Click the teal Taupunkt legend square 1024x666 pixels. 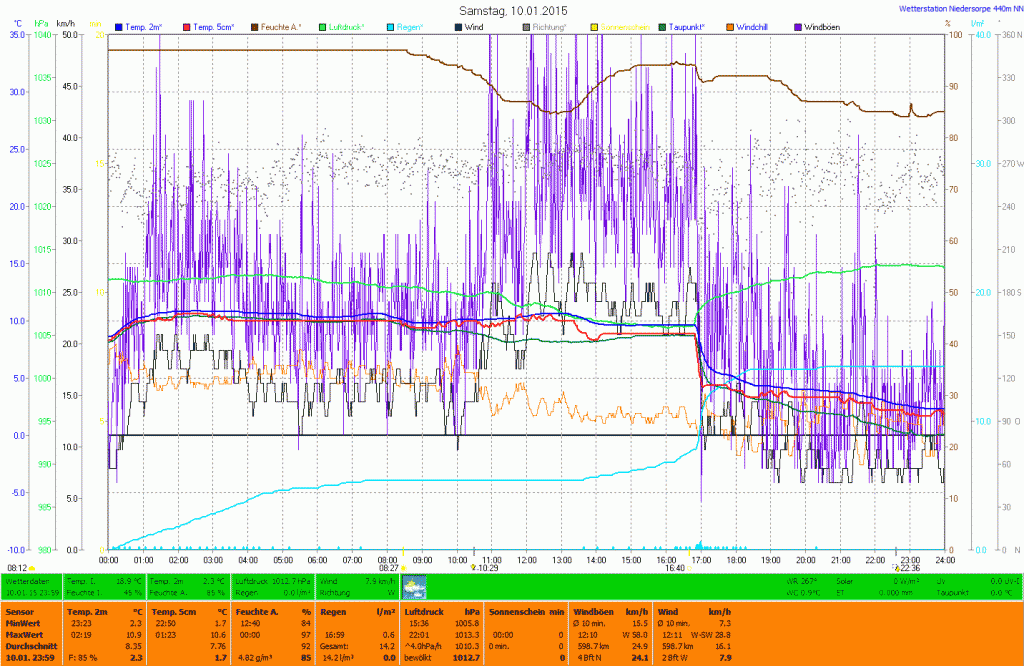point(663,27)
